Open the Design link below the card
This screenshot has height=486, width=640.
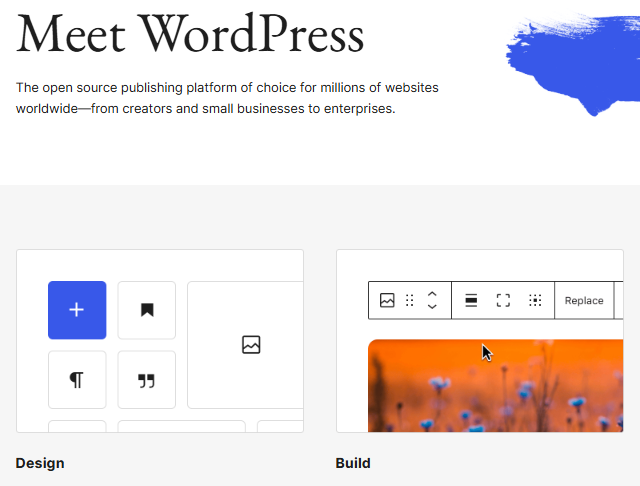[x=40, y=463]
